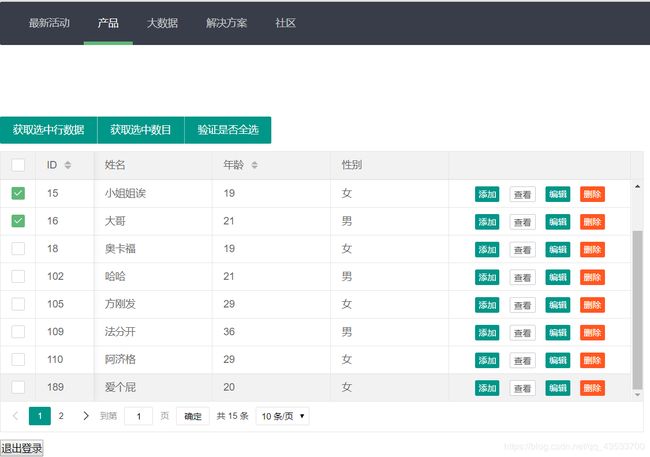The width and height of the screenshot is (650, 457).
Task: Click 获取选中行数据 button
Action: [x=49, y=130]
